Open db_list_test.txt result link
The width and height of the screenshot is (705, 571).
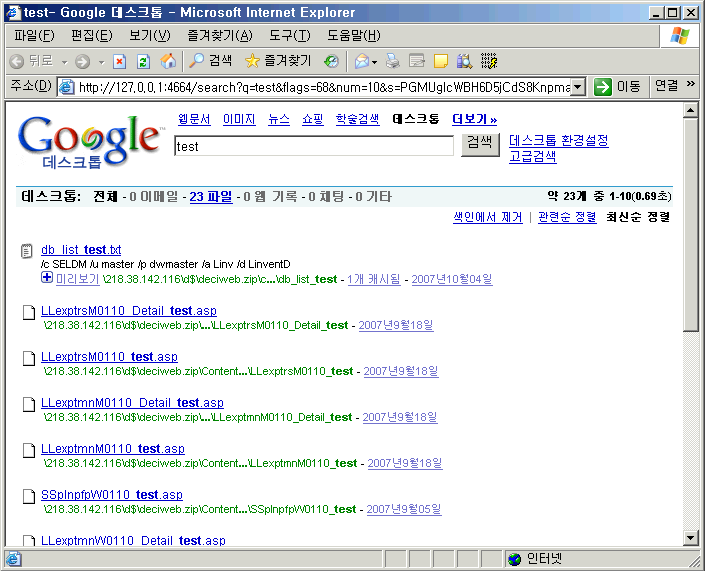click(x=81, y=250)
